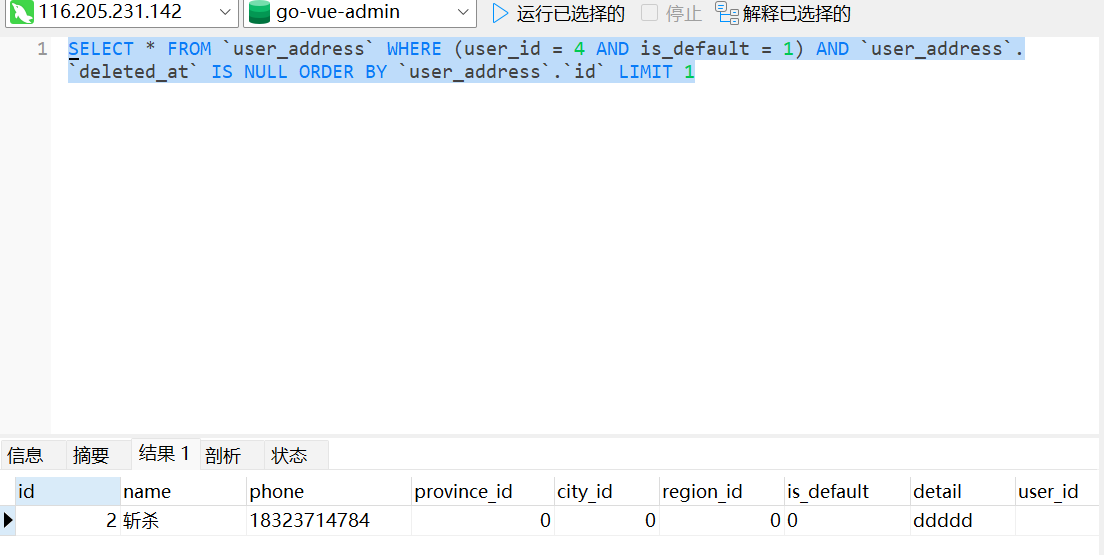Click the province_id column header
The width and height of the screenshot is (1116, 555).
[x=483, y=492]
